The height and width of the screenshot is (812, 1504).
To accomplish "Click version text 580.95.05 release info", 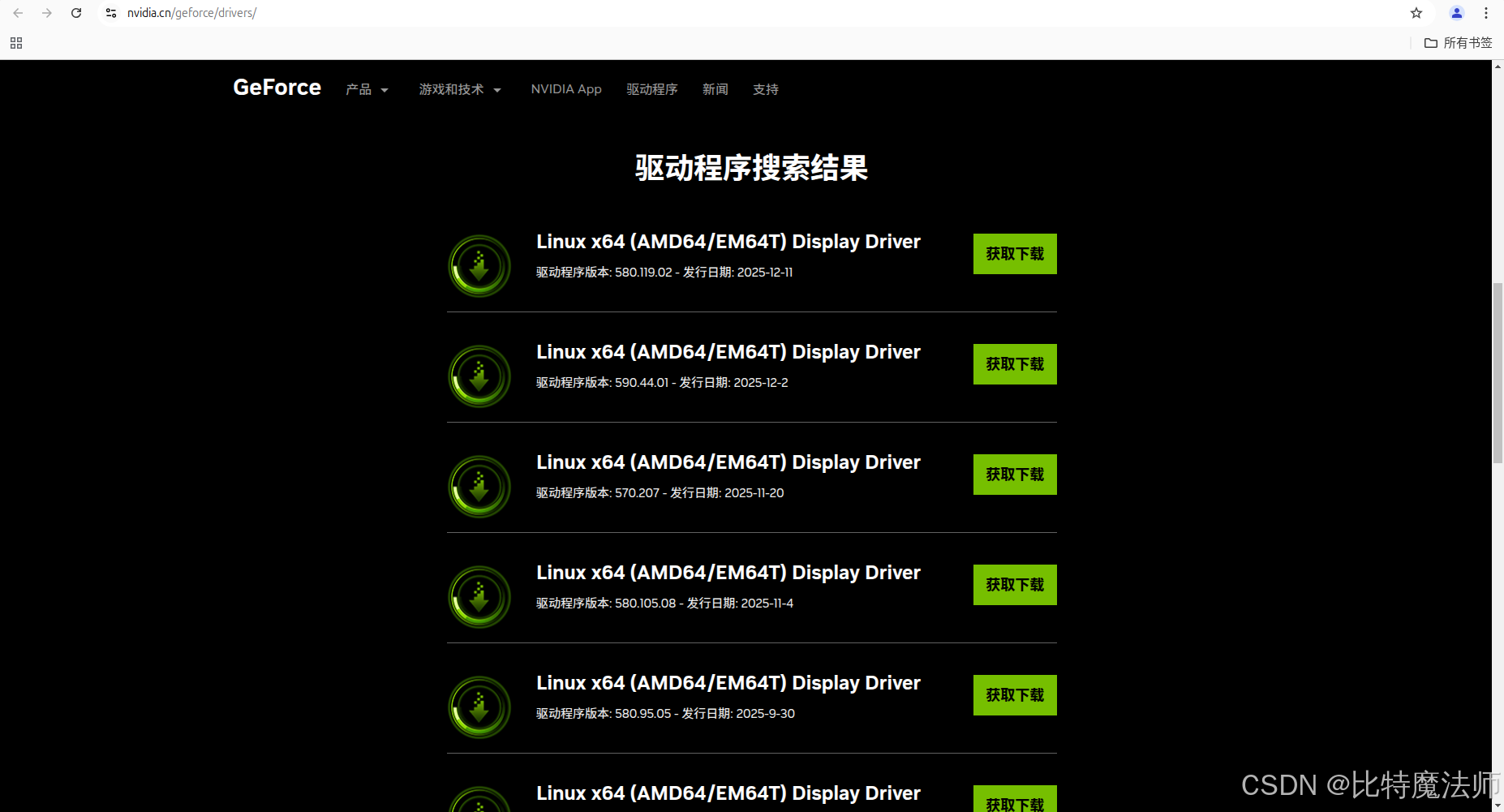I will pos(665,714).
